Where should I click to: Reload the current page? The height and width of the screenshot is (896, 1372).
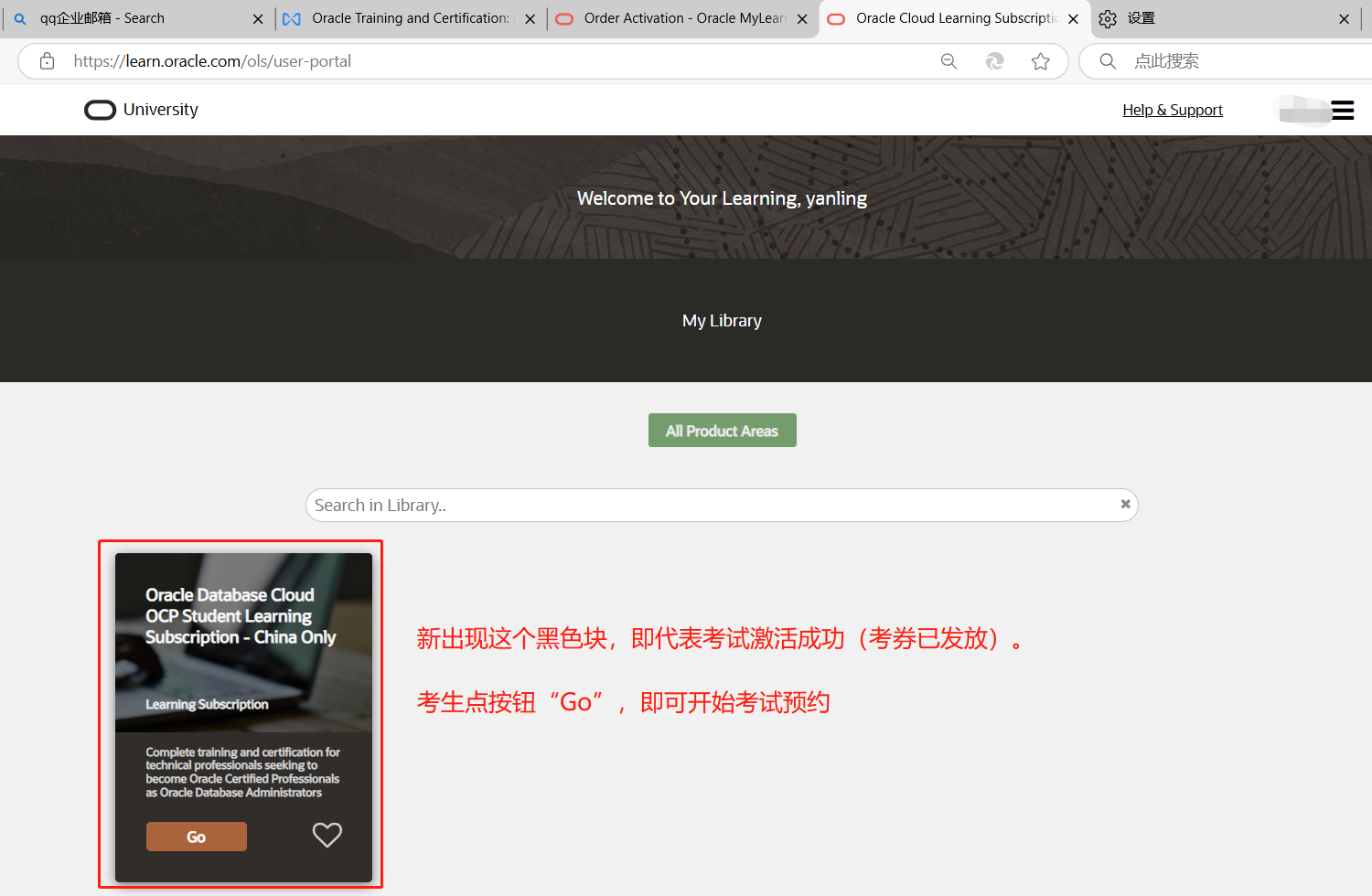coord(994,60)
